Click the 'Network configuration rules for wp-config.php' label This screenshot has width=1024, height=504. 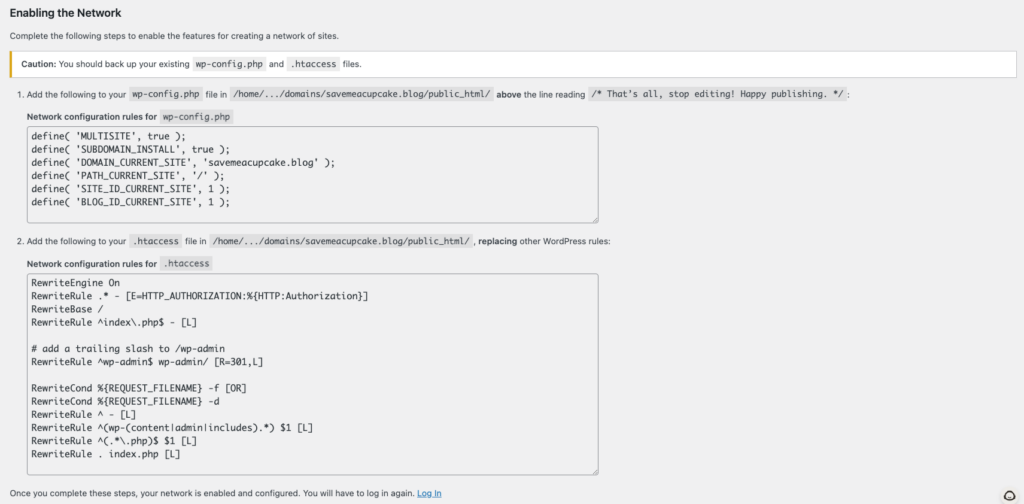127,116
